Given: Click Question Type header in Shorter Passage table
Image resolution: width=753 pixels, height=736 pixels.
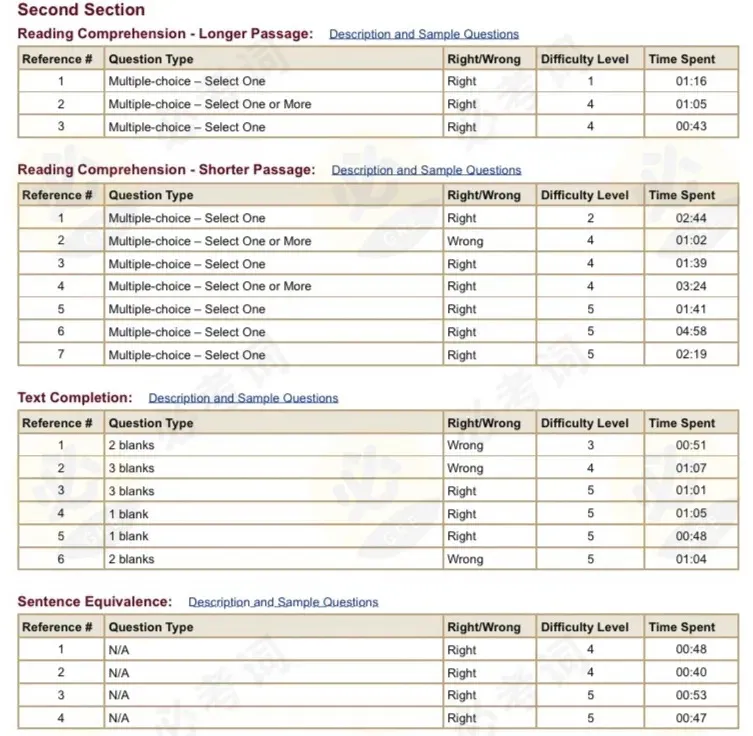Looking at the screenshot, I should tap(151, 195).
